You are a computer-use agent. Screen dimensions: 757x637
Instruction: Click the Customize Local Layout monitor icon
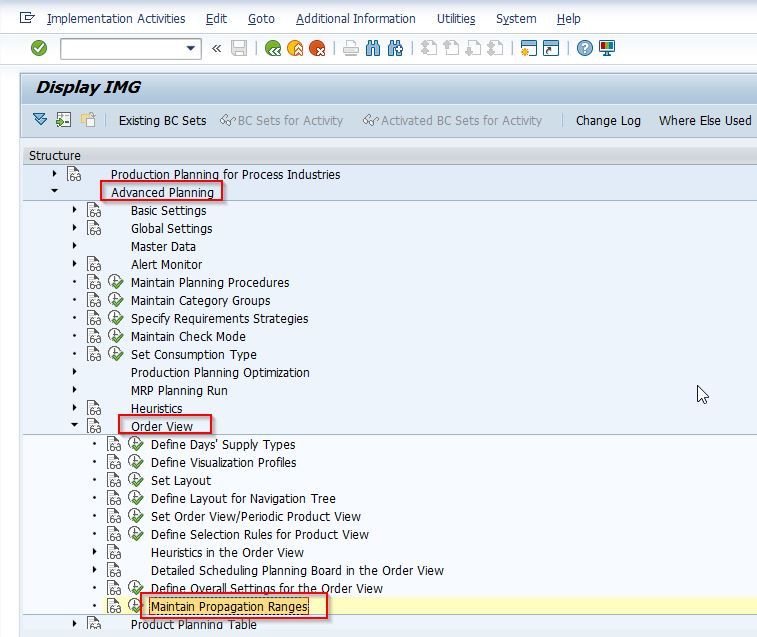(x=607, y=48)
